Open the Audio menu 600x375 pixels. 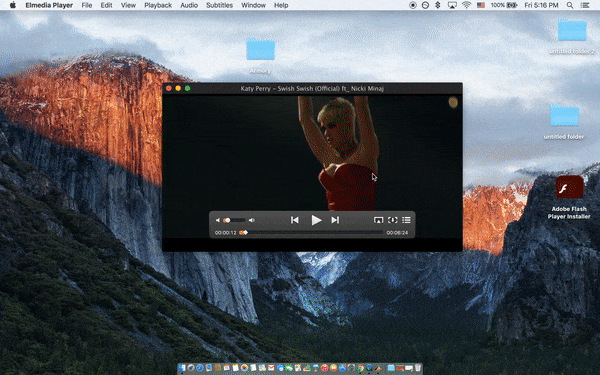pyautogui.click(x=189, y=5)
